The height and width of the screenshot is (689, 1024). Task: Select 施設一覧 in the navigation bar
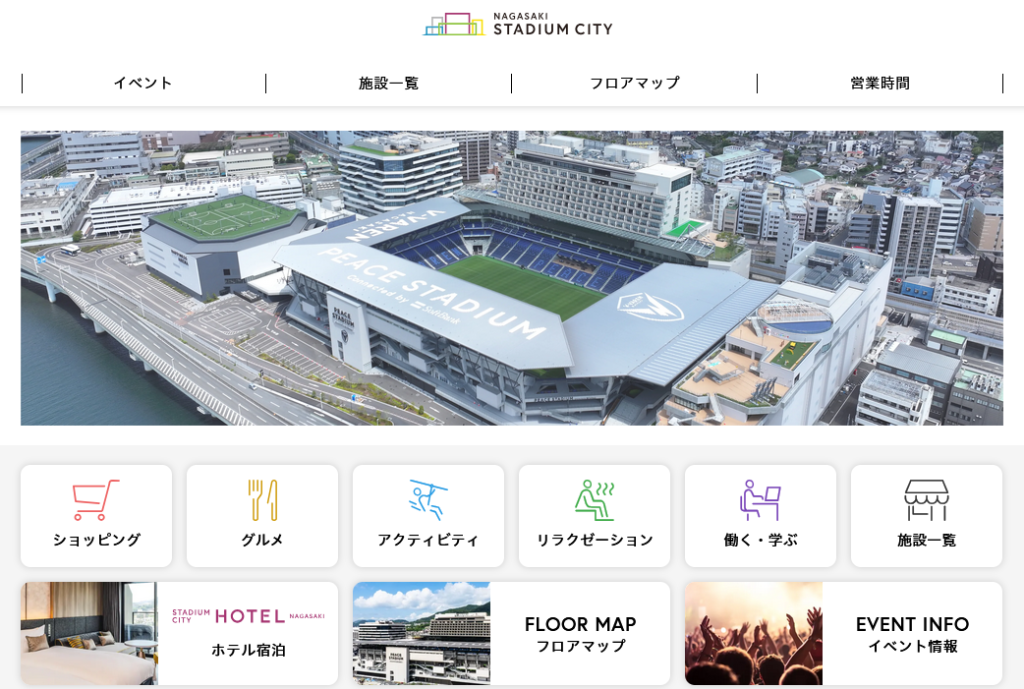389,83
